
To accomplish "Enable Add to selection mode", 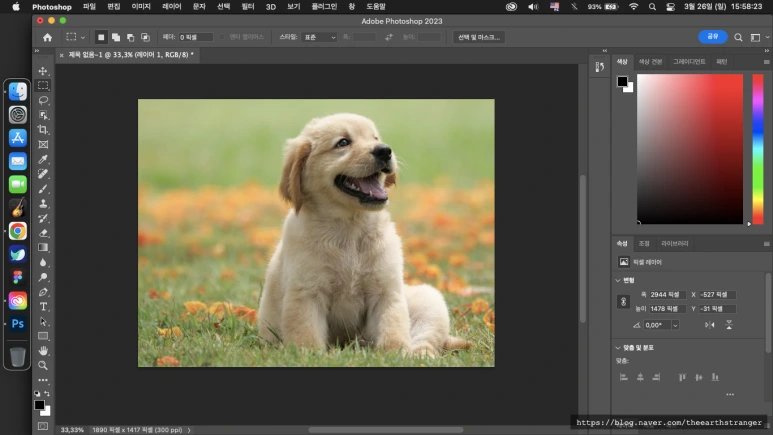I will pos(116,37).
